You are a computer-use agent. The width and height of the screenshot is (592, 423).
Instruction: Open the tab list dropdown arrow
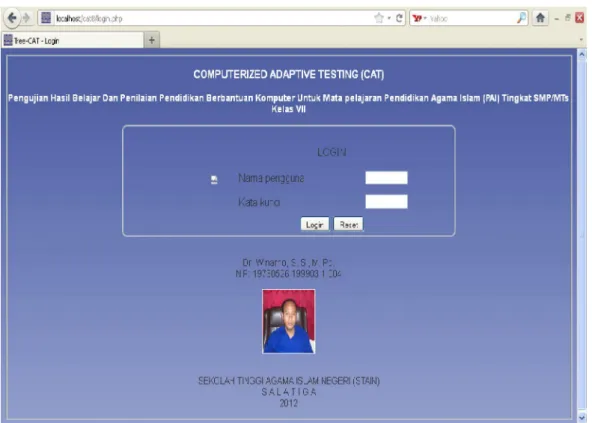(581, 39)
